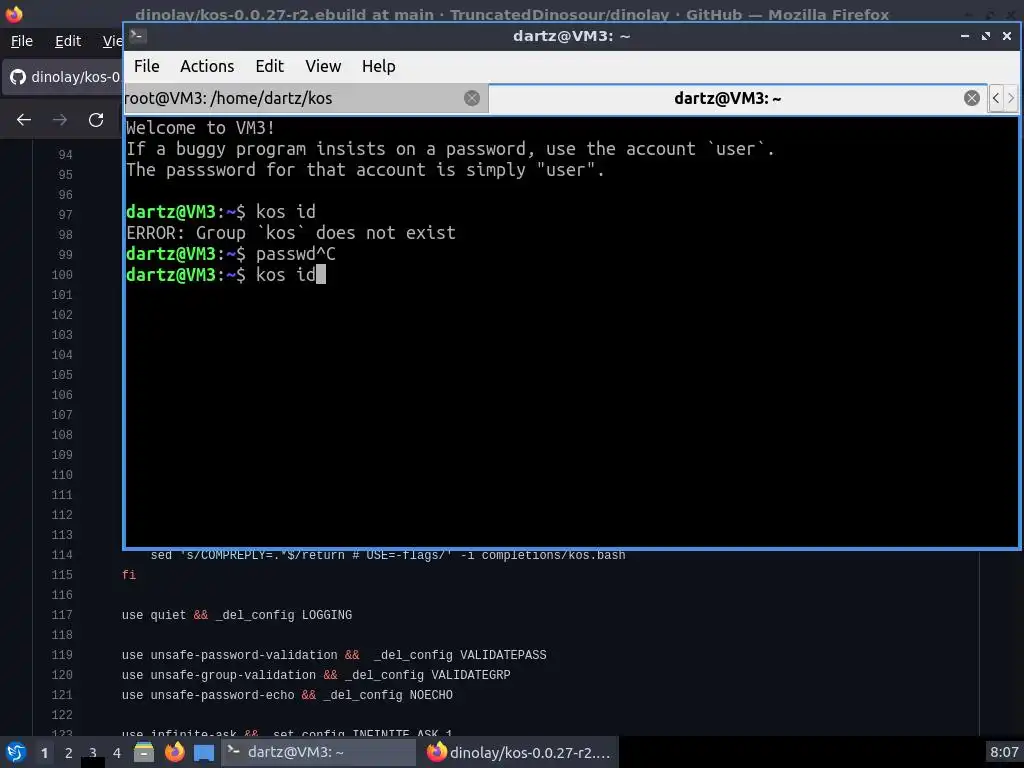Switch to root@VM3: /home/dartz/kos tab

306,98
